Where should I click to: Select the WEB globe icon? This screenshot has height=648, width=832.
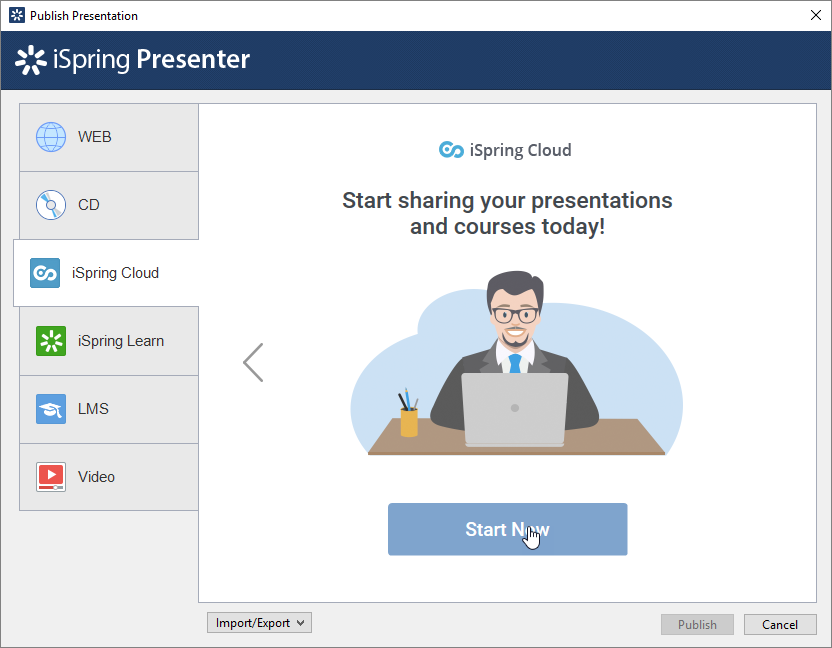[51, 137]
